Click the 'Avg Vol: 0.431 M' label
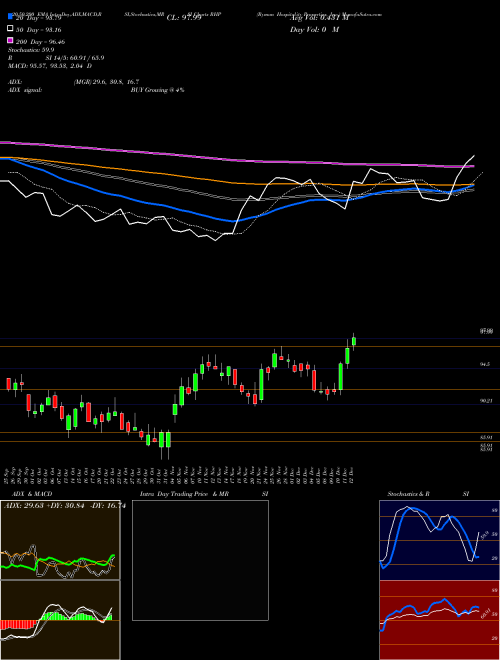The image size is (500, 660). pyautogui.click(x=319, y=18)
